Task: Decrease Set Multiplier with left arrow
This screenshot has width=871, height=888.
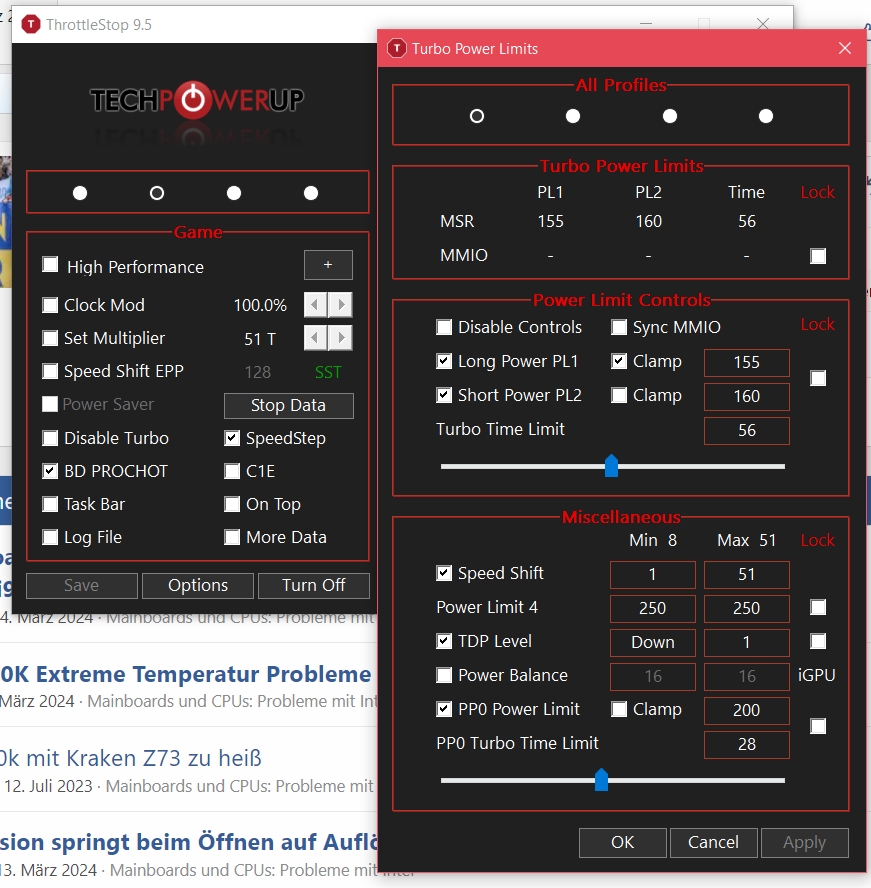Action: point(315,338)
